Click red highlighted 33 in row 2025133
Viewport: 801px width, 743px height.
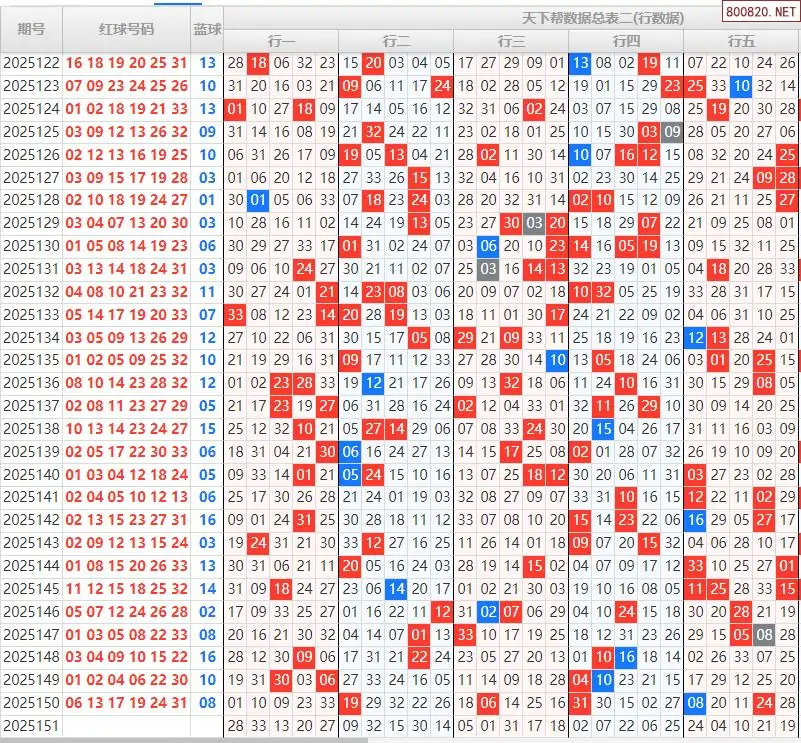click(235, 315)
